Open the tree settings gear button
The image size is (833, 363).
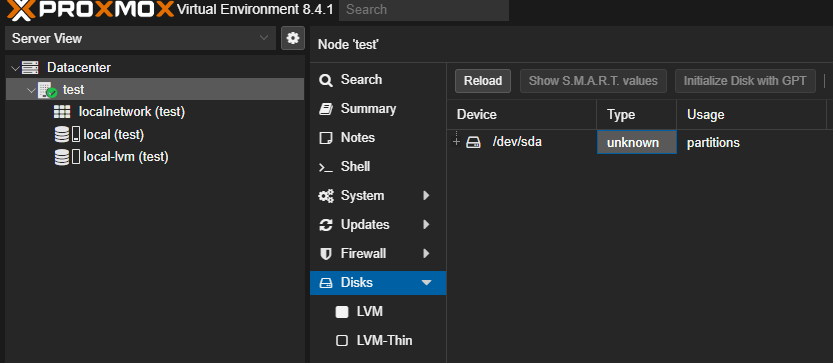[293, 38]
